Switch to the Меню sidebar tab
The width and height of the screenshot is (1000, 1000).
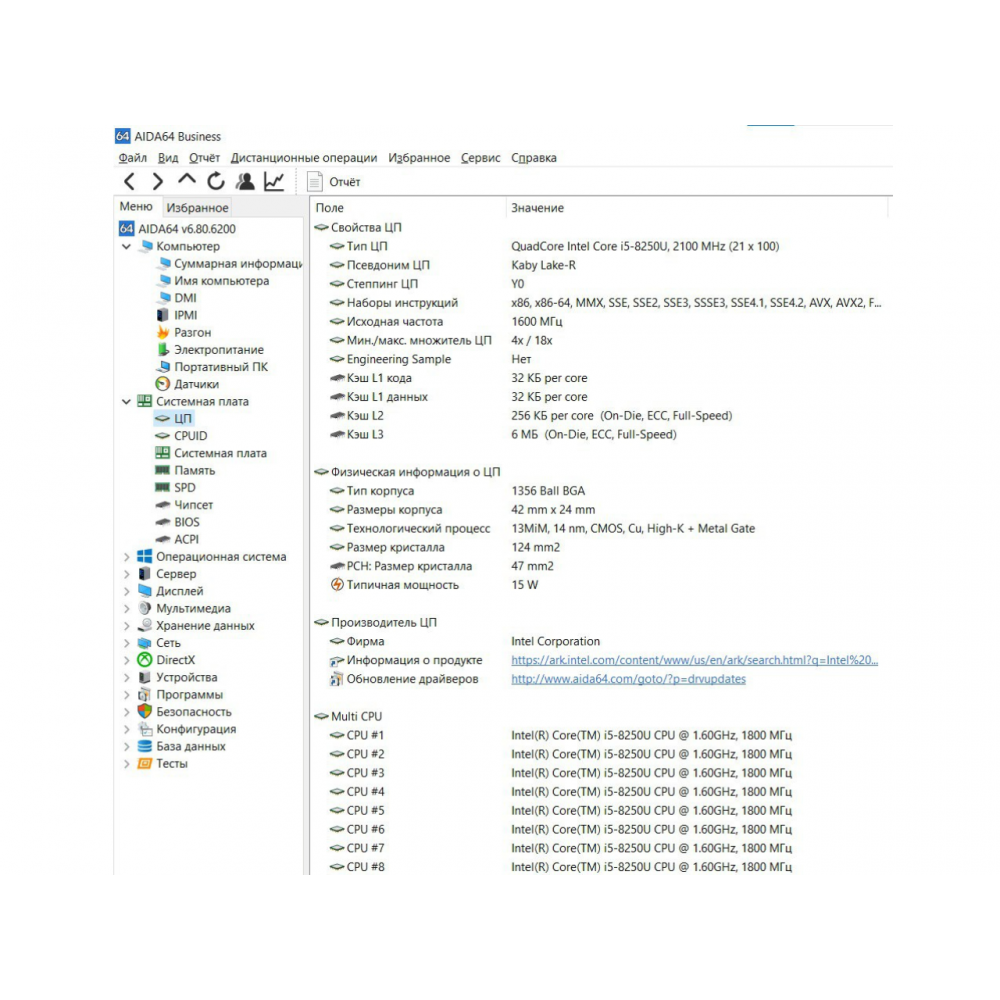pyautogui.click(x=136, y=207)
